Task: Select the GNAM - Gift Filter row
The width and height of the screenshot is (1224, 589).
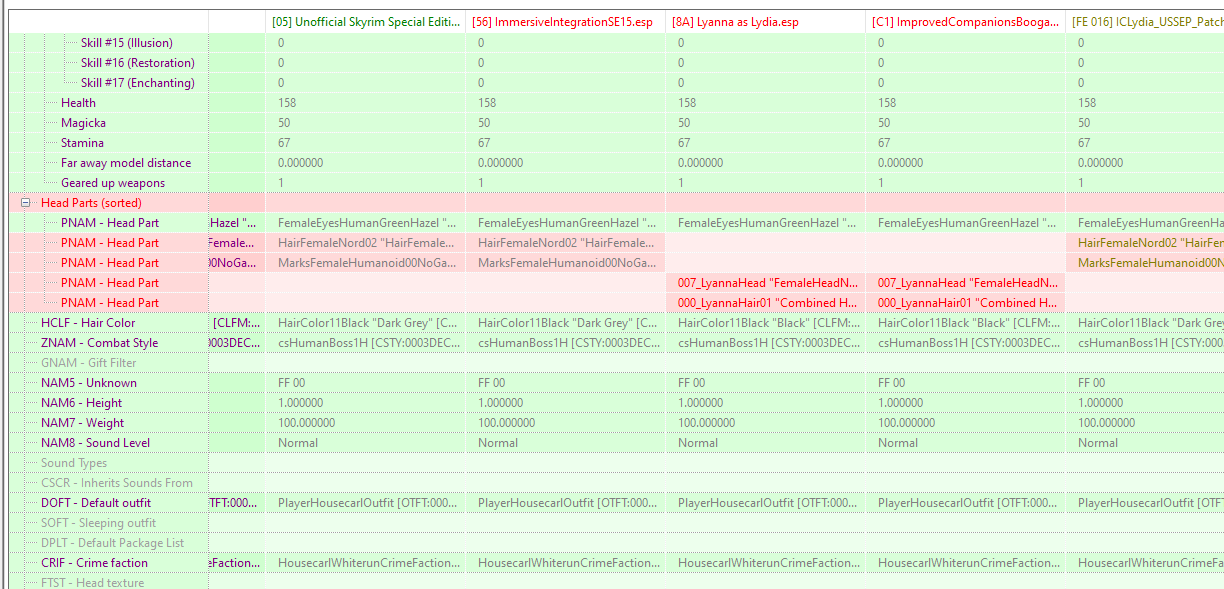Action: click(89, 363)
